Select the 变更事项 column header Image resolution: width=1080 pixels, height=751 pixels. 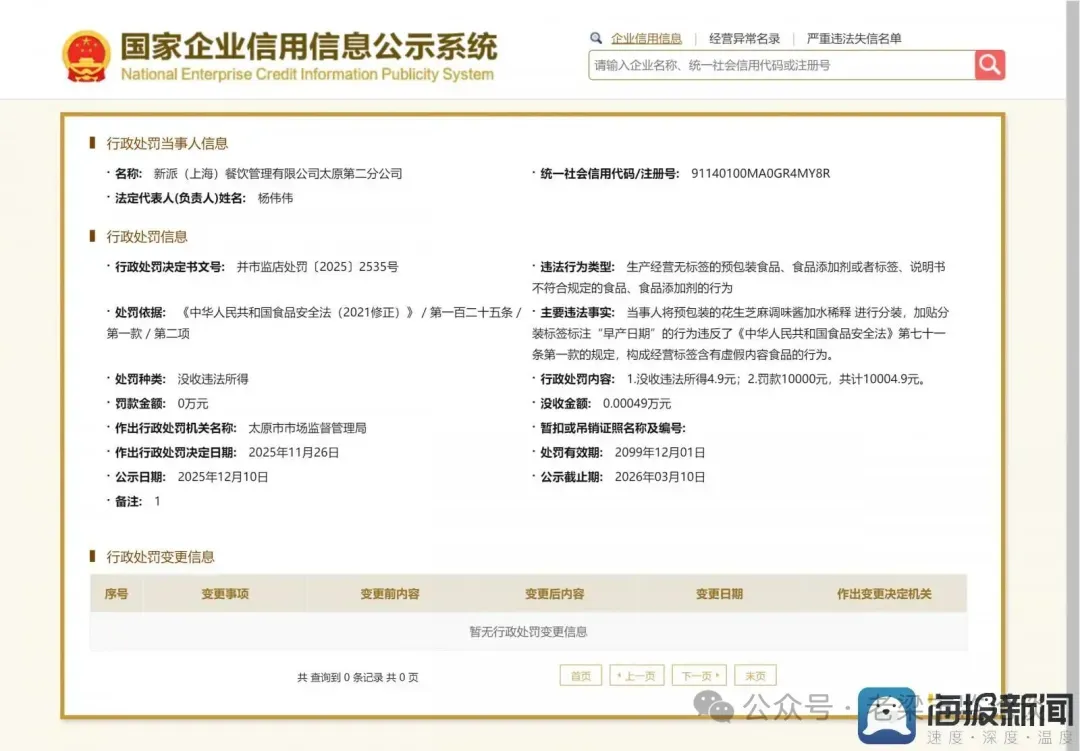(225, 593)
